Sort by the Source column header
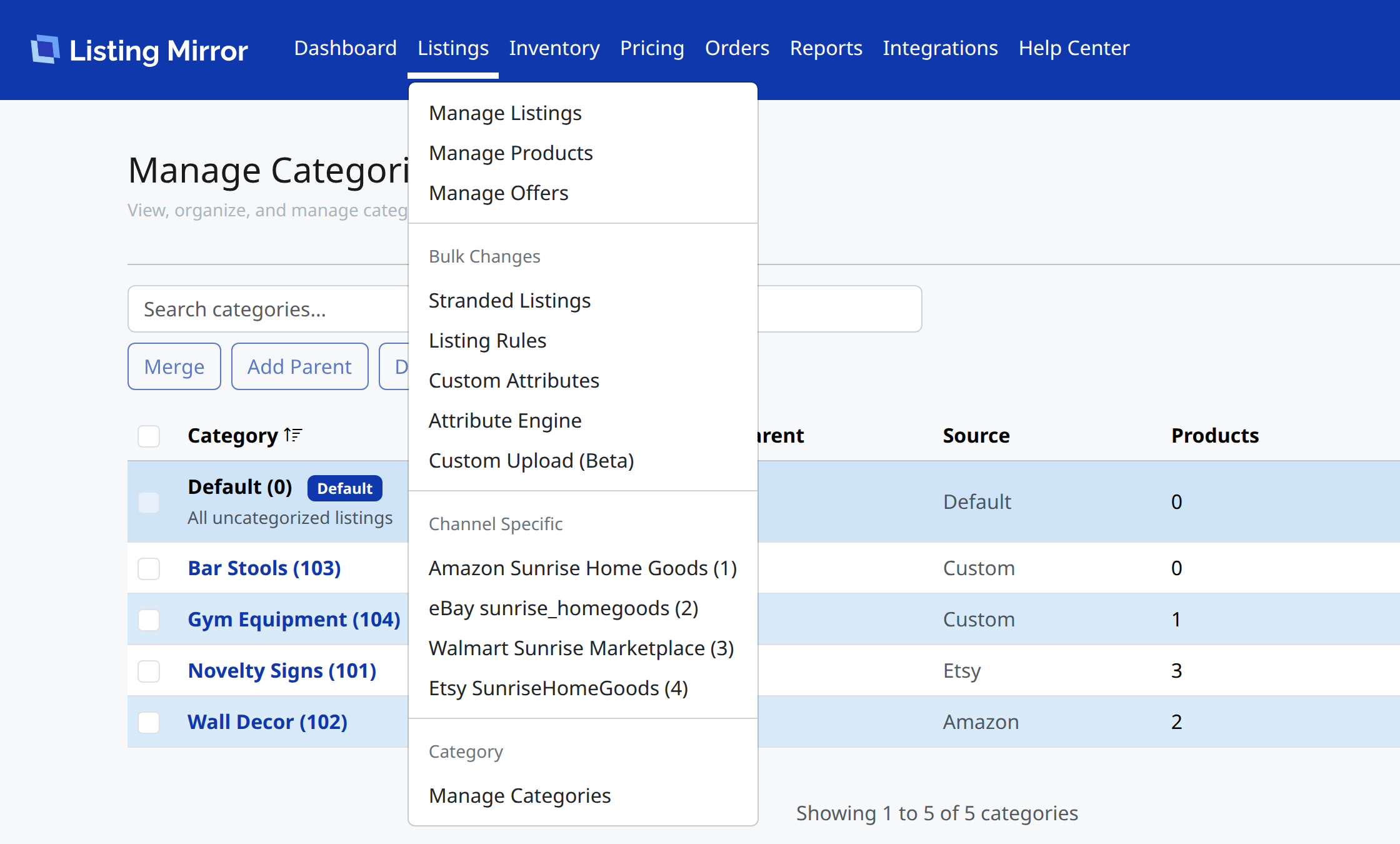Image resolution: width=1400 pixels, height=844 pixels. tap(976, 436)
